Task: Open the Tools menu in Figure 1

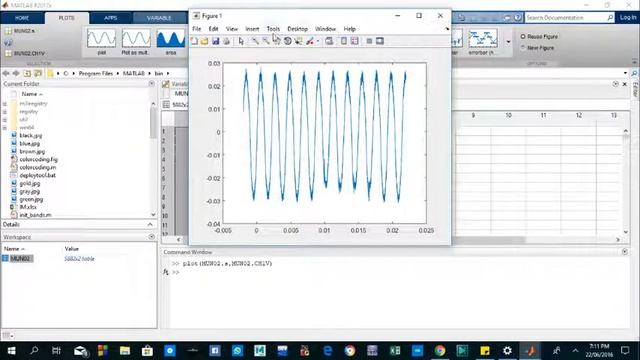Action: tap(273, 29)
